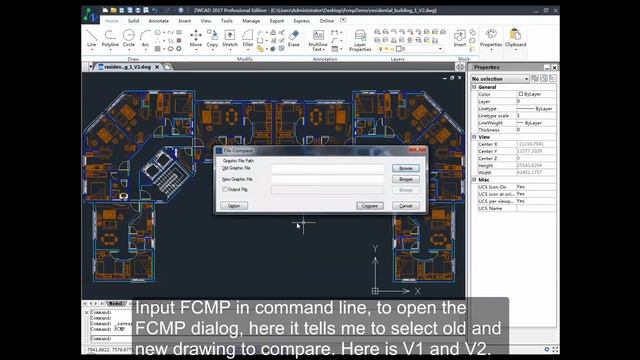The height and width of the screenshot is (360, 640).
Task: Close the residential drawing document tab
Action: (x=157, y=67)
